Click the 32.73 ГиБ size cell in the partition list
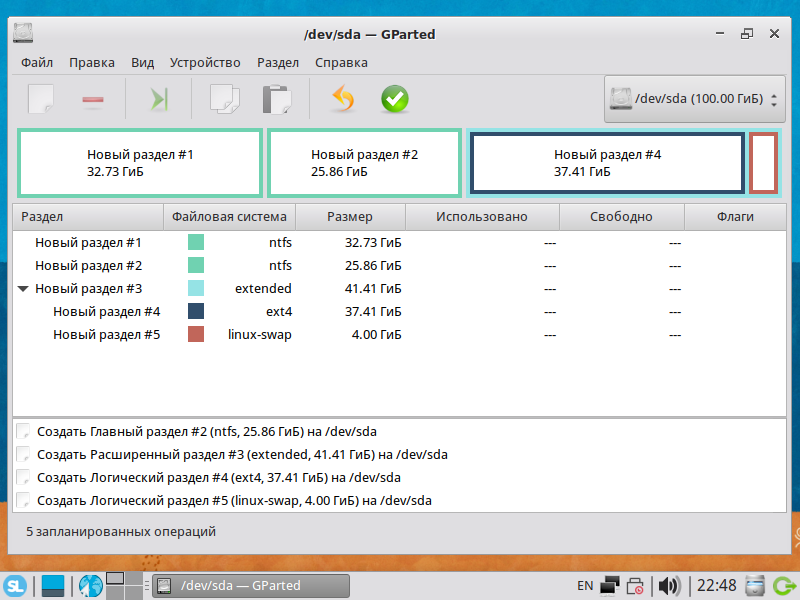The height and width of the screenshot is (600, 800). 373,242
